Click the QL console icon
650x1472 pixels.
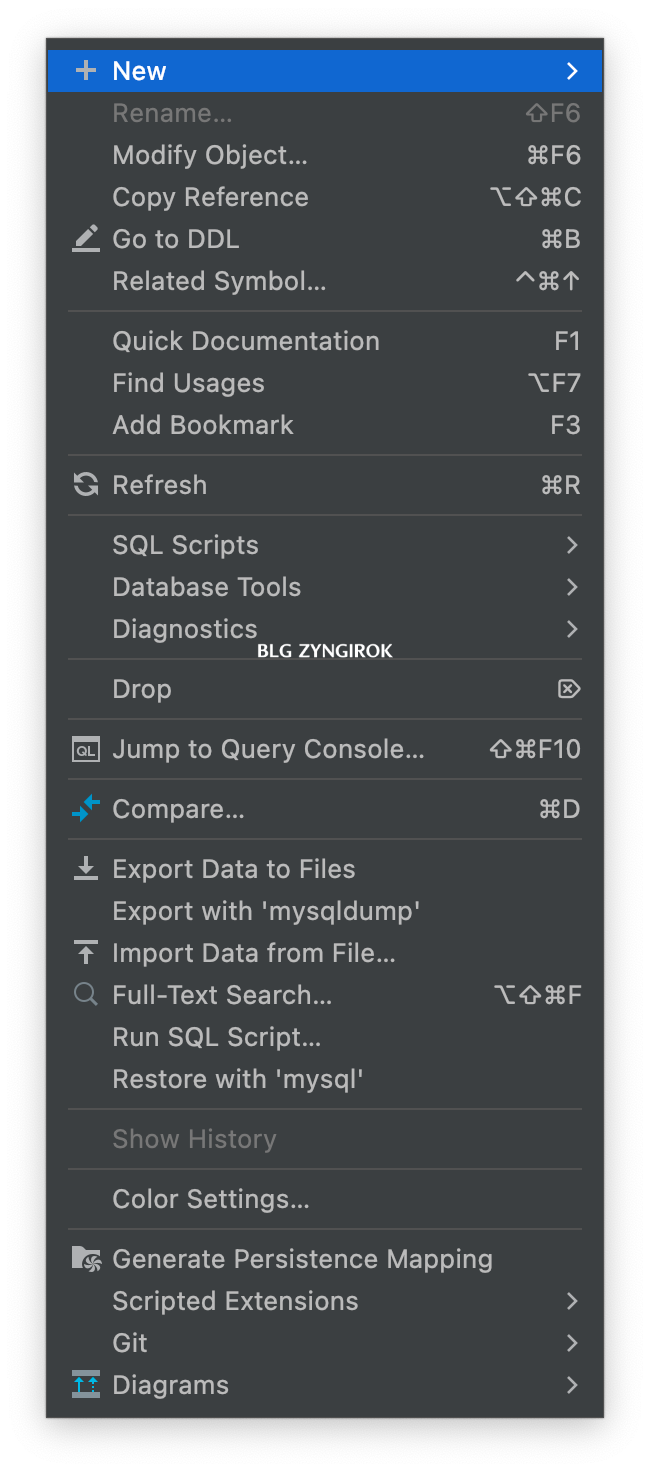[86, 749]
